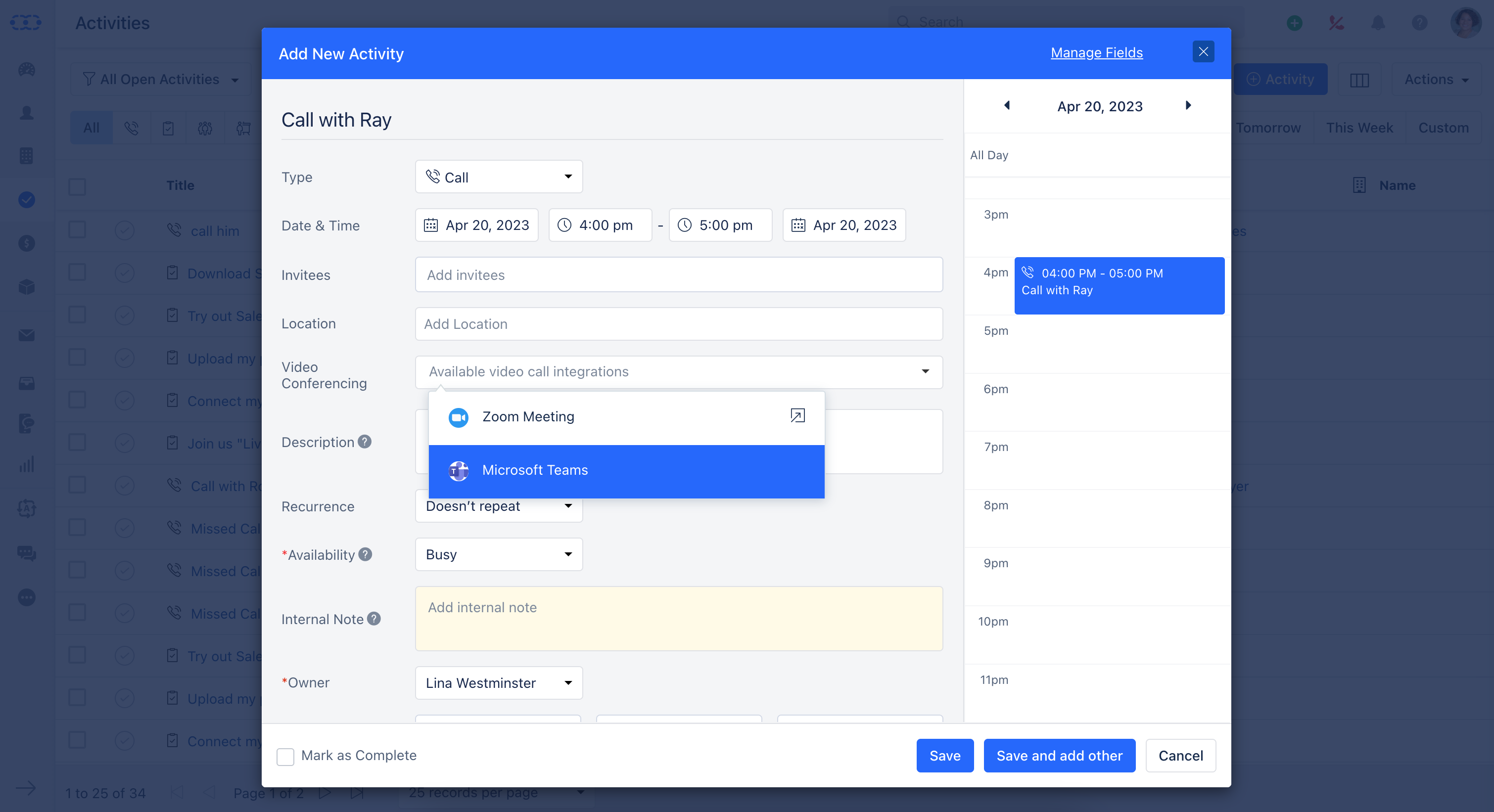Viewport: 1494px width, 812px height.
Task: Open the accounts grid icon in sidebar
Action: tap(26, 155)
